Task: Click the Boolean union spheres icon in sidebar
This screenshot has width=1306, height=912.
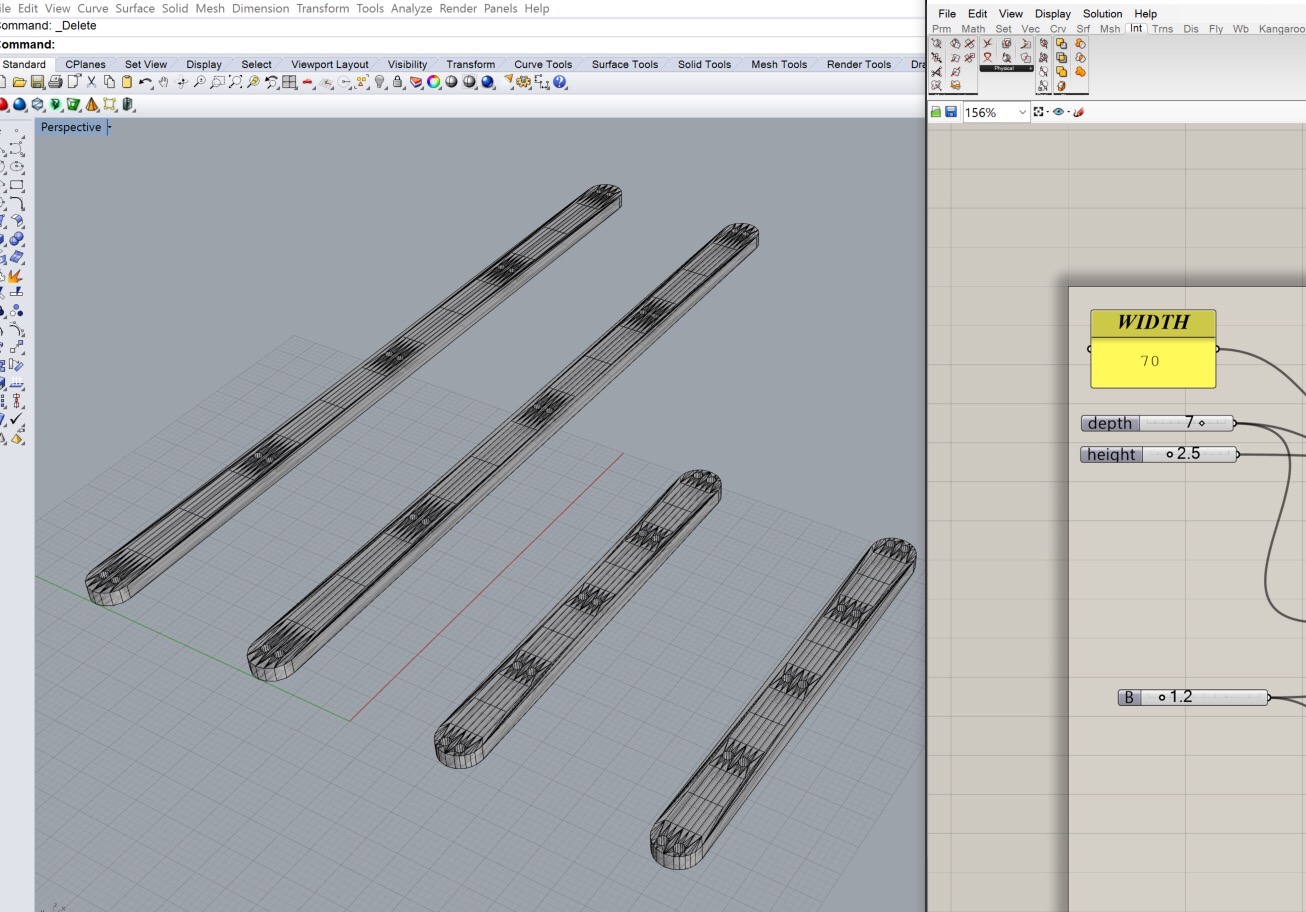Action: click(16, 238)
